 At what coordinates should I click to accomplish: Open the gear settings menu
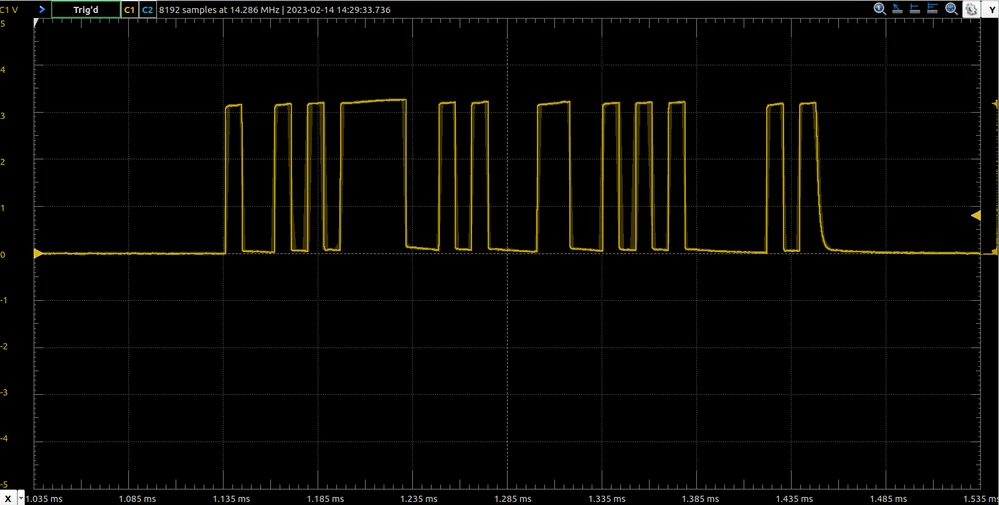point(971,10)
